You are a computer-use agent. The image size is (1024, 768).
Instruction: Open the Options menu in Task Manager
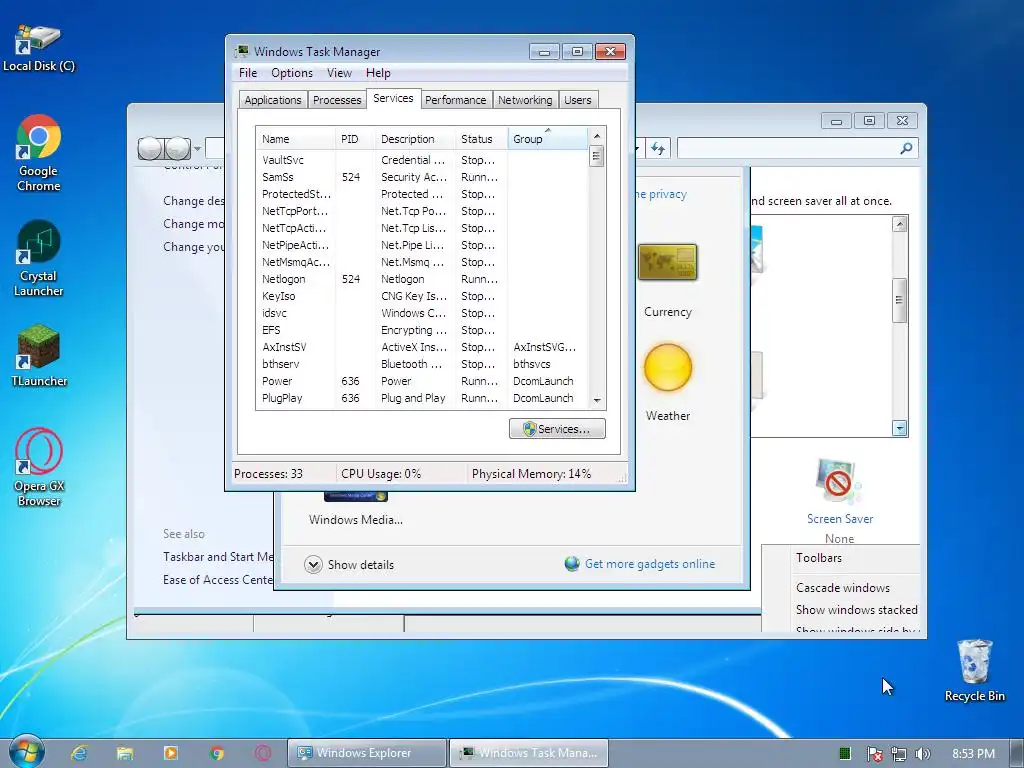click(292, 72)
